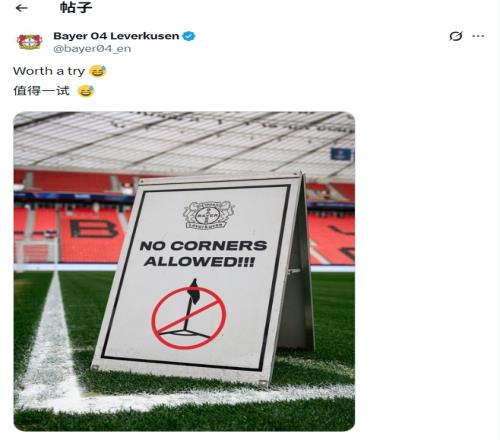Click the display name Bayer 04 Leverkusen
The width and height of the screenshot is (500, 440).
tap(116, 36)
